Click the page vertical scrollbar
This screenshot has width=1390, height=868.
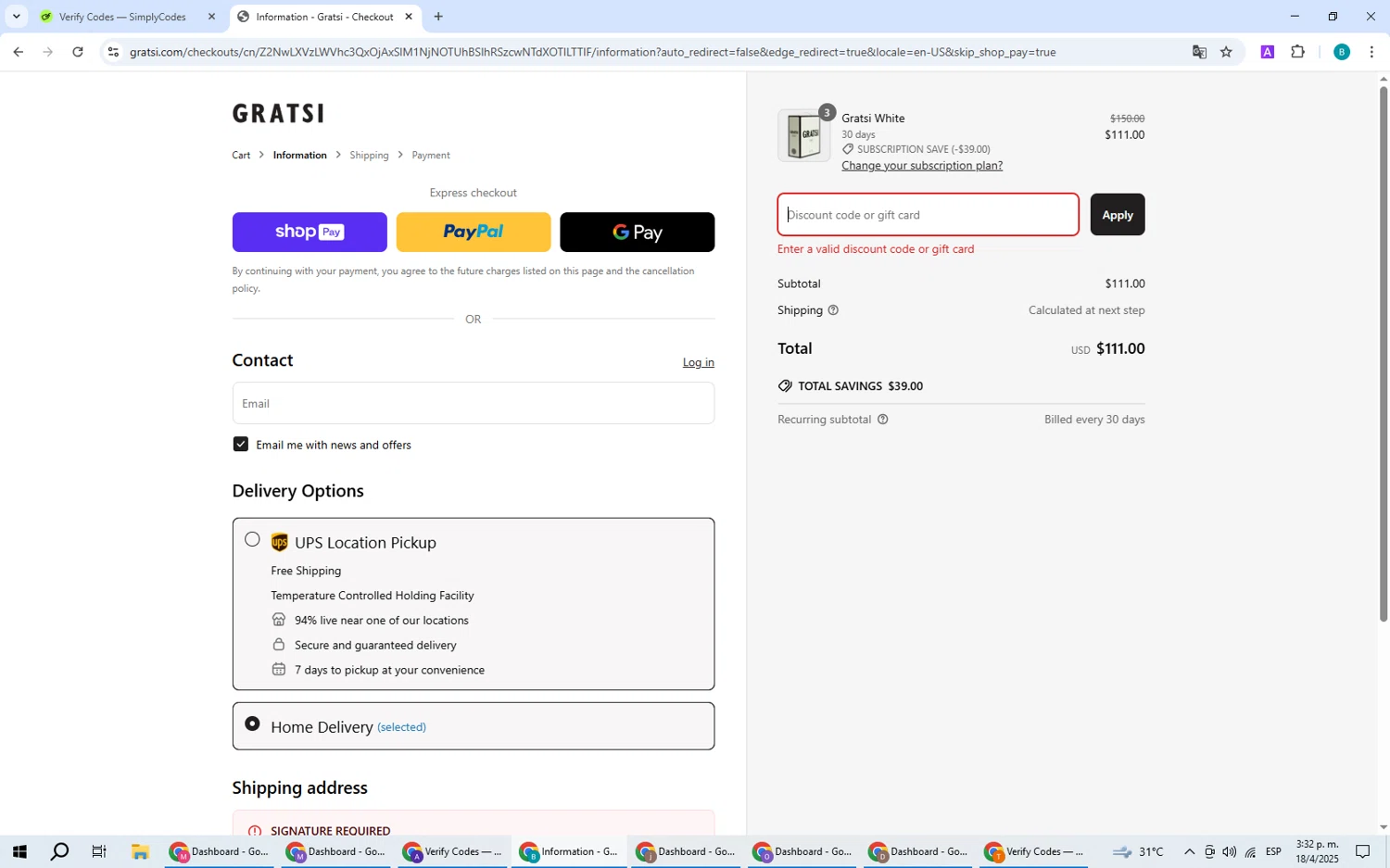pos(1384,352)
